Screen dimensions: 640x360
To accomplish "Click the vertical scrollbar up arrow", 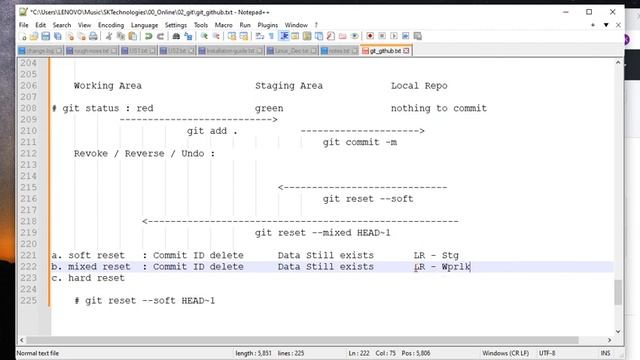I will pos(618,62).
